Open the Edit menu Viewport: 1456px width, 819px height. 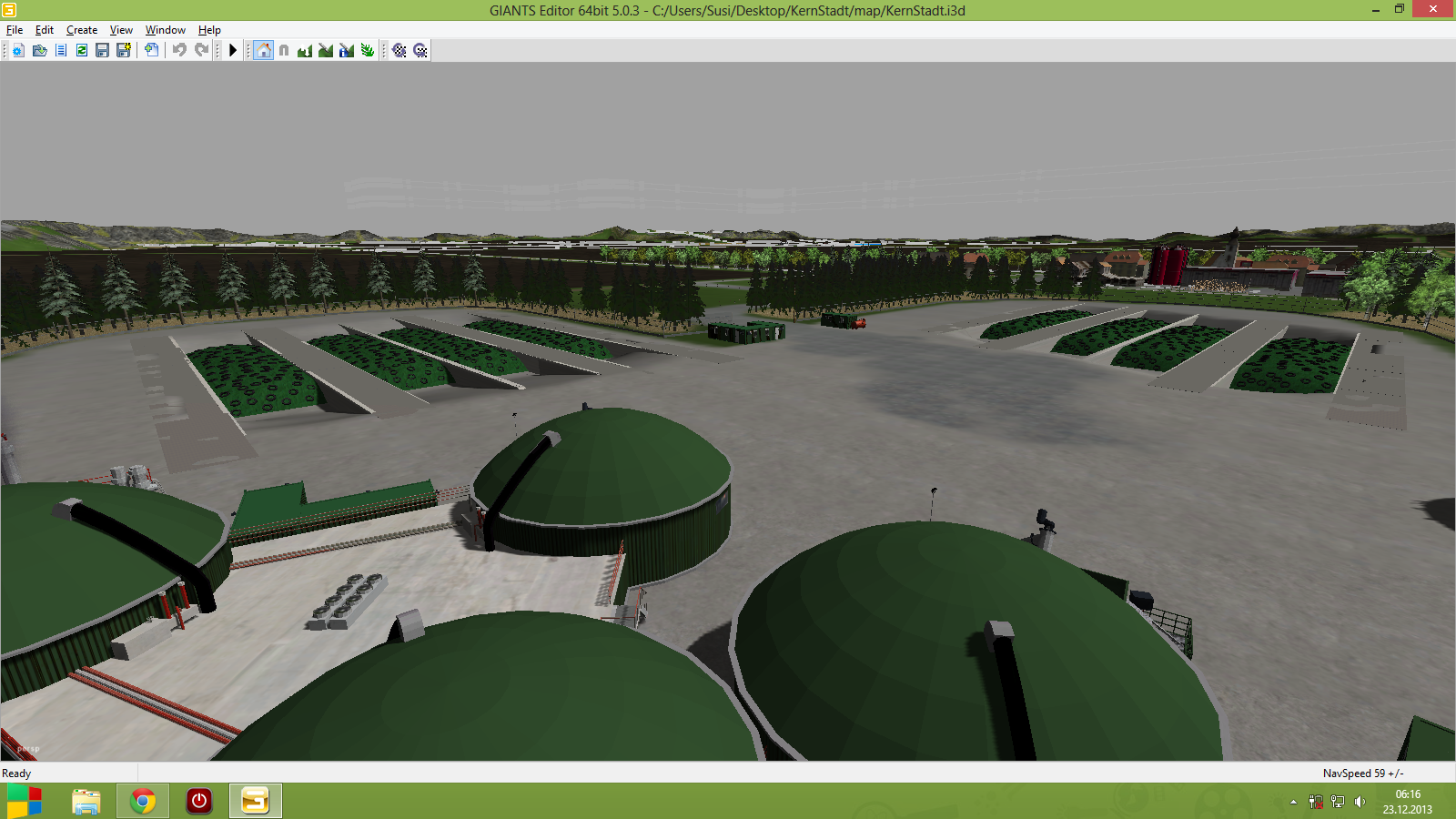point(45,30)
